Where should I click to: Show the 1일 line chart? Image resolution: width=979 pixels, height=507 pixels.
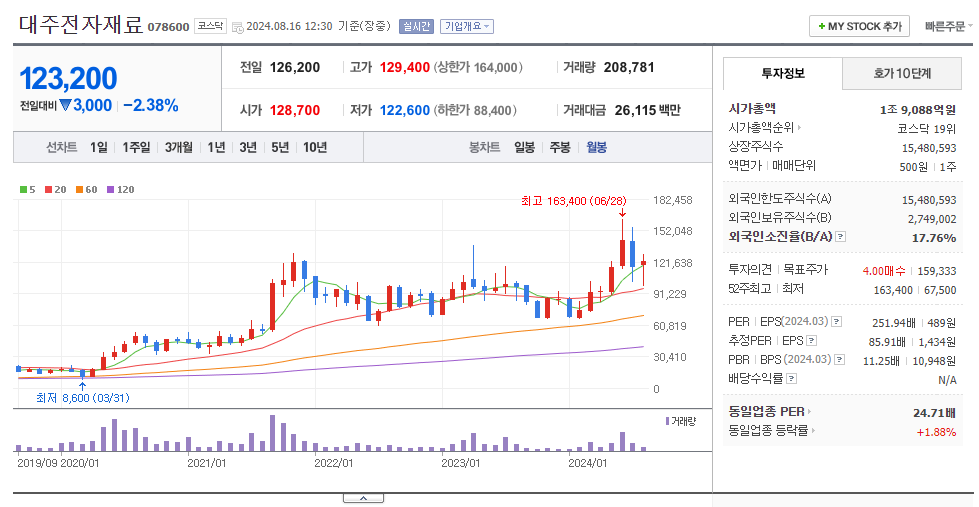(99, 147)
